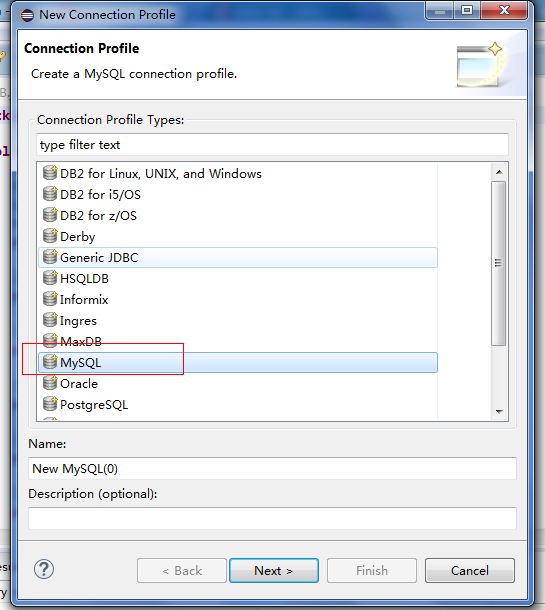This screenshot has height=610, width=545.
Task: Click the DB2 for Linux database icon
Action: click(50, 173)
